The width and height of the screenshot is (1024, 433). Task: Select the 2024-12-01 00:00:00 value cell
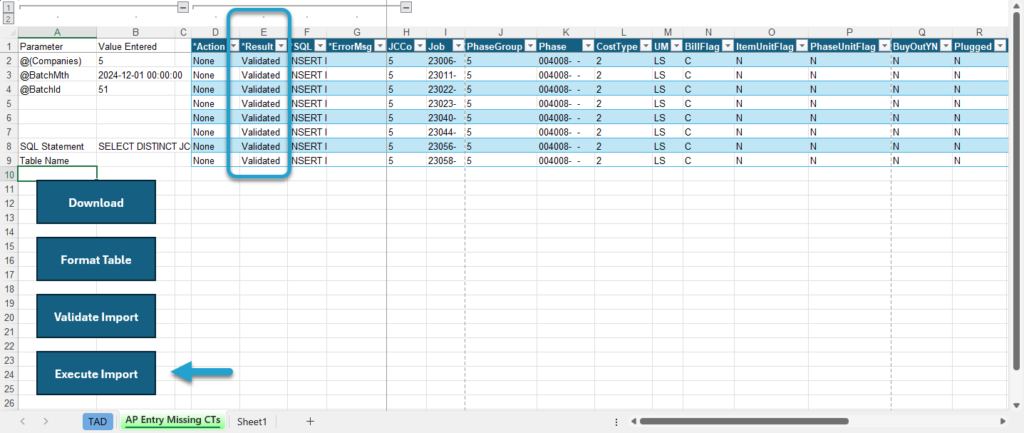pos(136,75)
